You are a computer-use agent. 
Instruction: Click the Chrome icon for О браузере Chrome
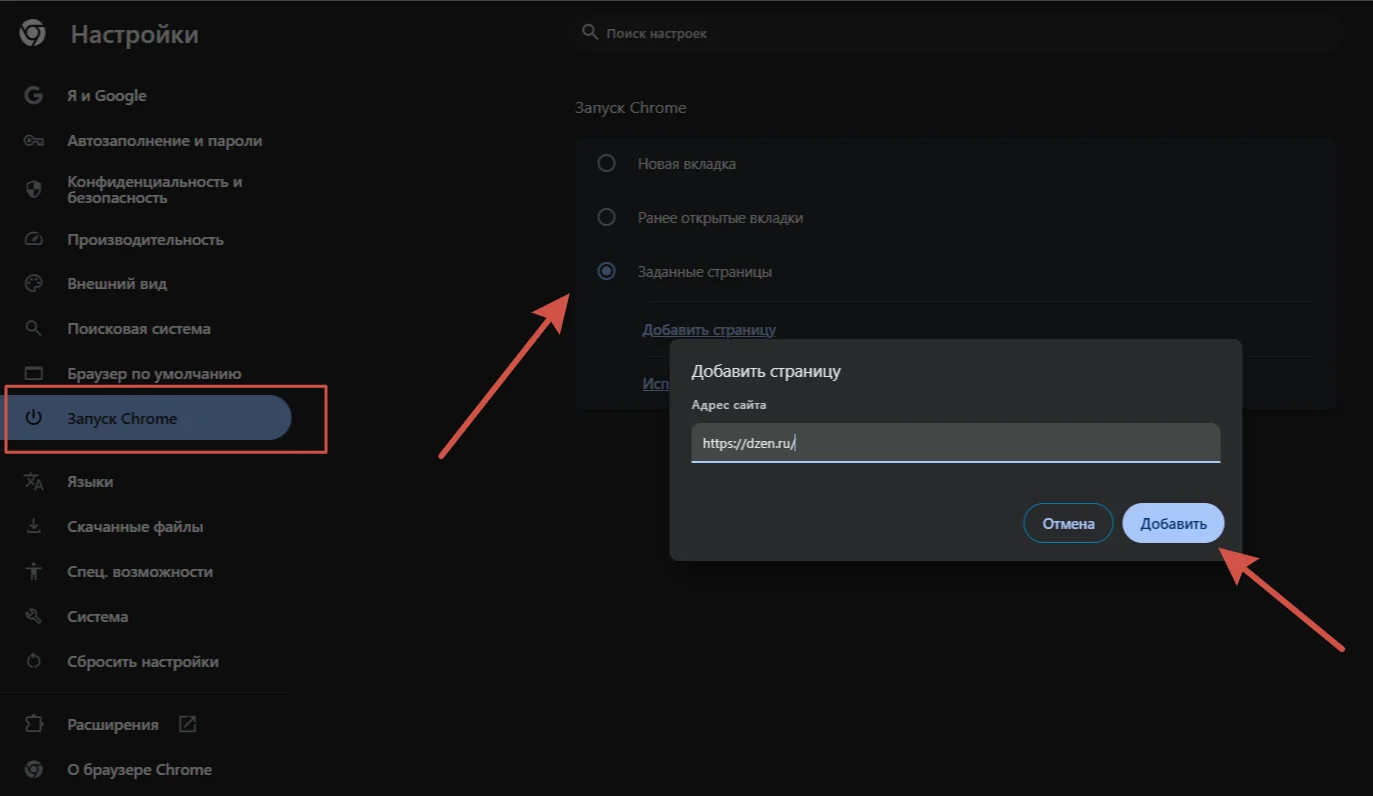click(x=34, y=770)
